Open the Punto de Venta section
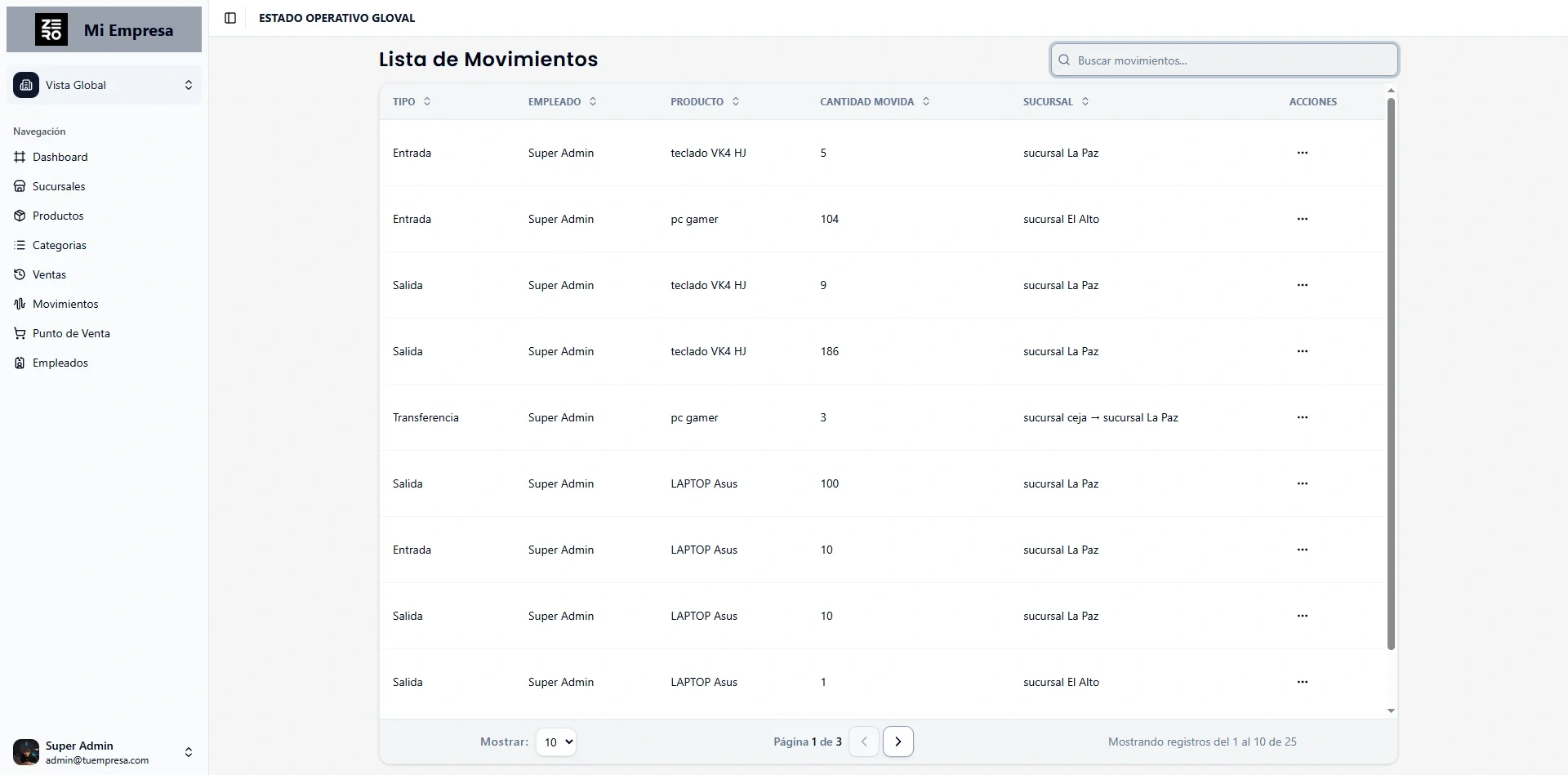 point(20,332)
